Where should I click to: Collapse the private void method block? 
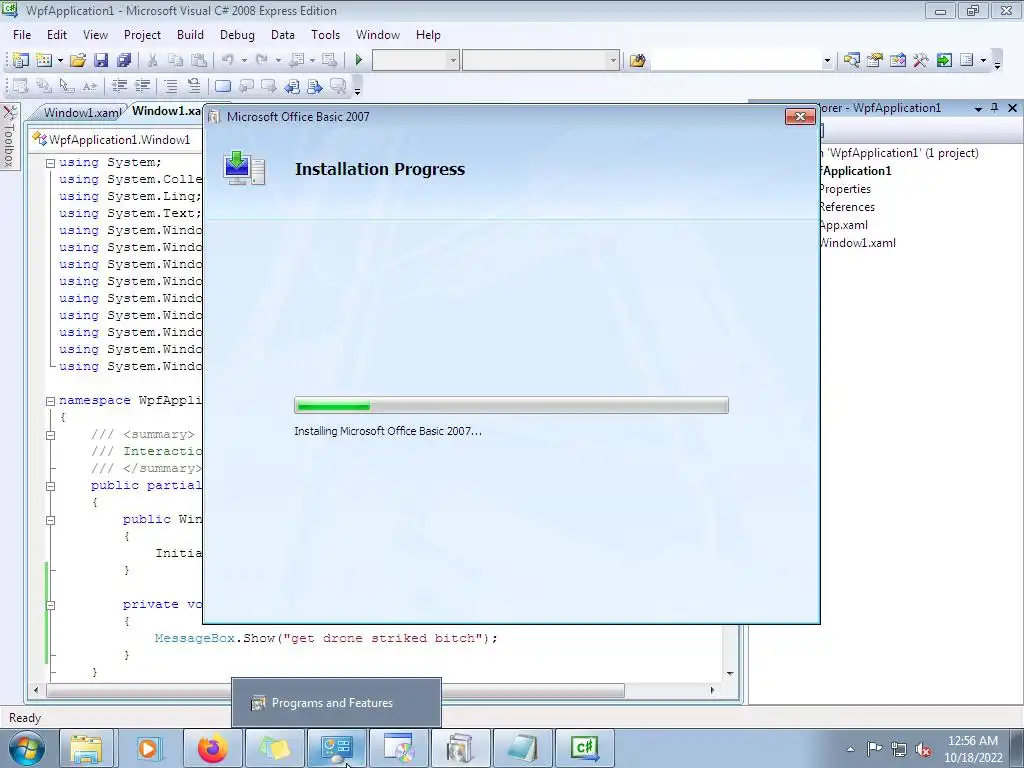coord(50,605)
